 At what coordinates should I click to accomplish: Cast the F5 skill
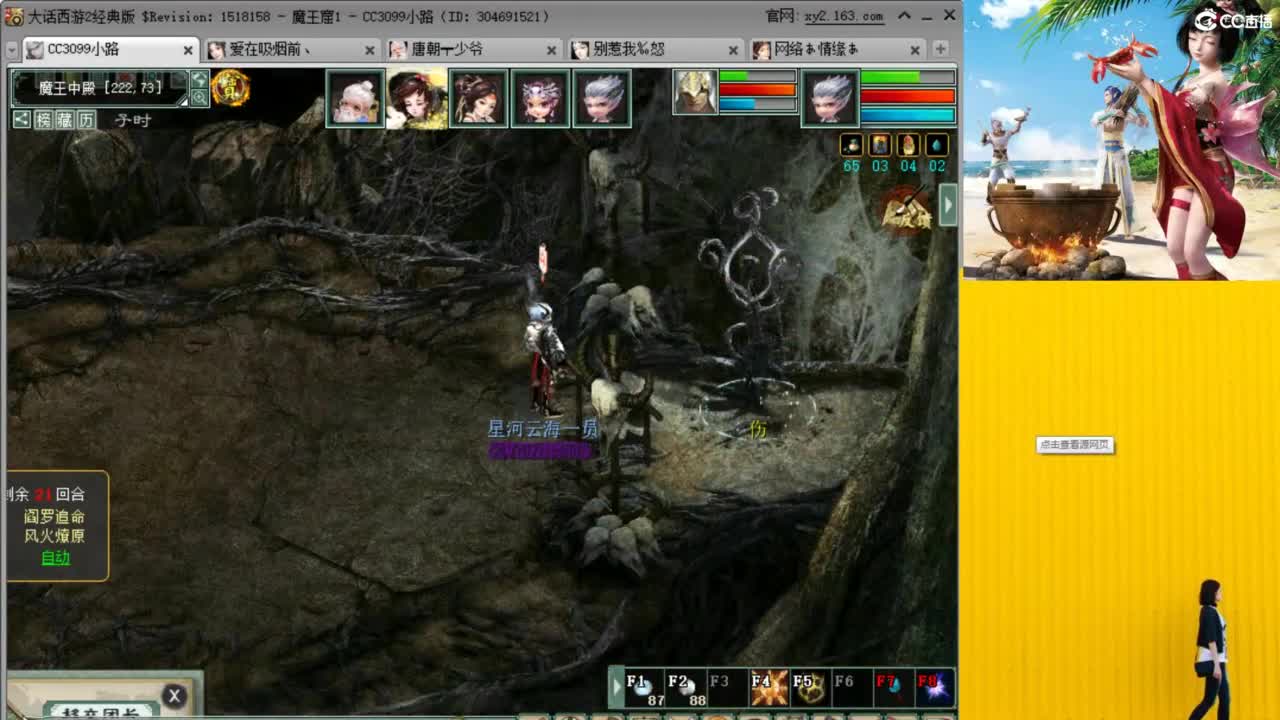click(x=809, y=688)
